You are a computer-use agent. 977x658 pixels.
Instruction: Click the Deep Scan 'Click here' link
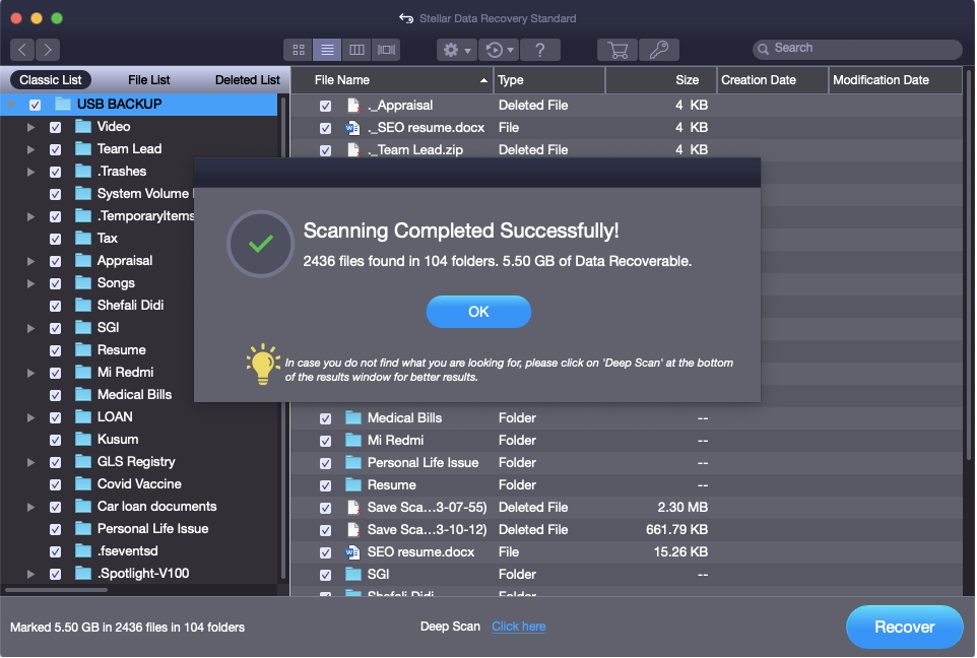tap(518, 626)
